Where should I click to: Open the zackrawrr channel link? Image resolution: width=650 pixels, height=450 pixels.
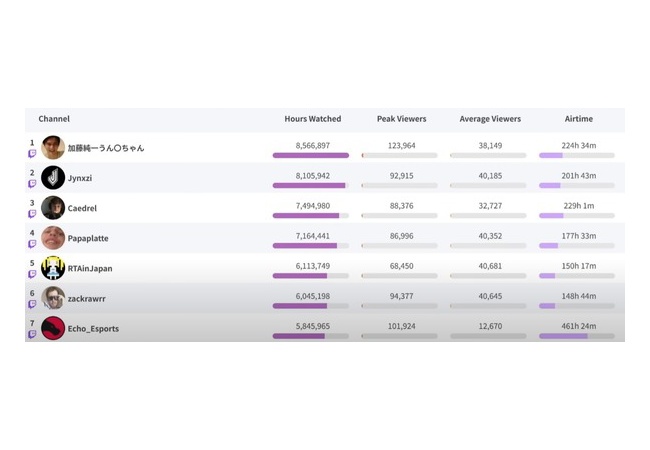pyautogui.click(x=87, y=298)
